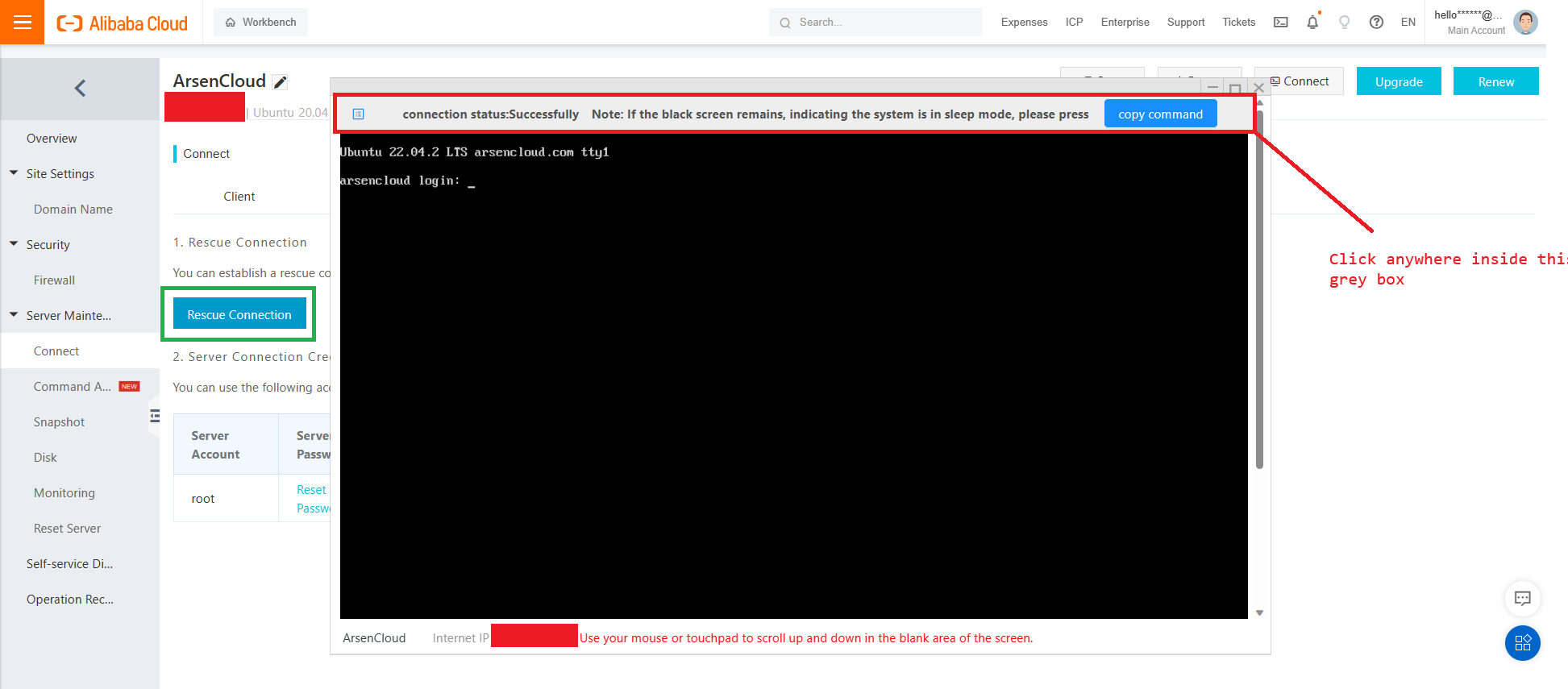1568x689 pixels.
Task: Collapse the Server Maintenance section
Action: click(x=14, y=315)
